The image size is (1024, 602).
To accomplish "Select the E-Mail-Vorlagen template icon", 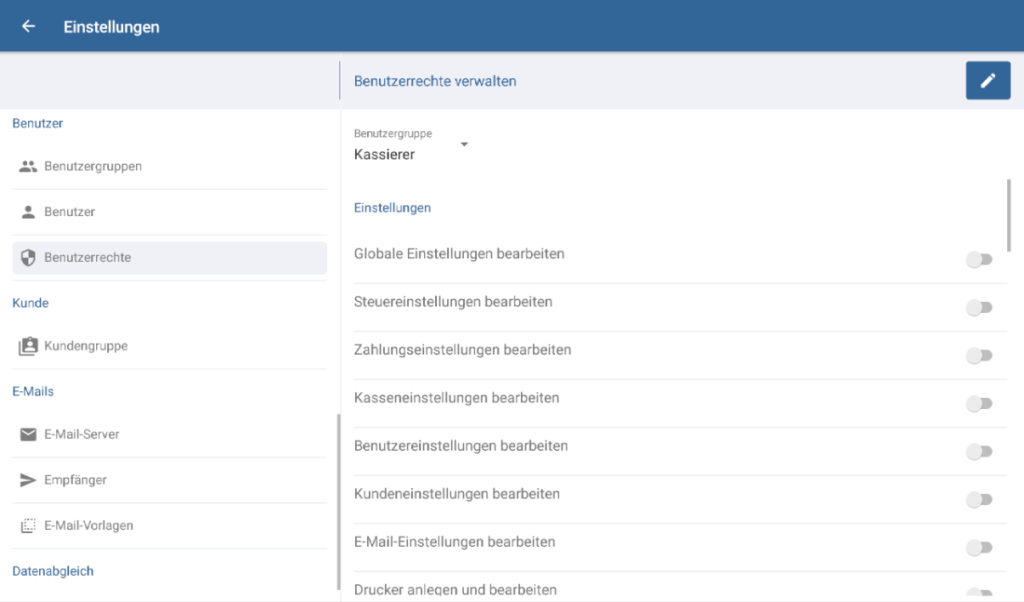I will 27,525.
